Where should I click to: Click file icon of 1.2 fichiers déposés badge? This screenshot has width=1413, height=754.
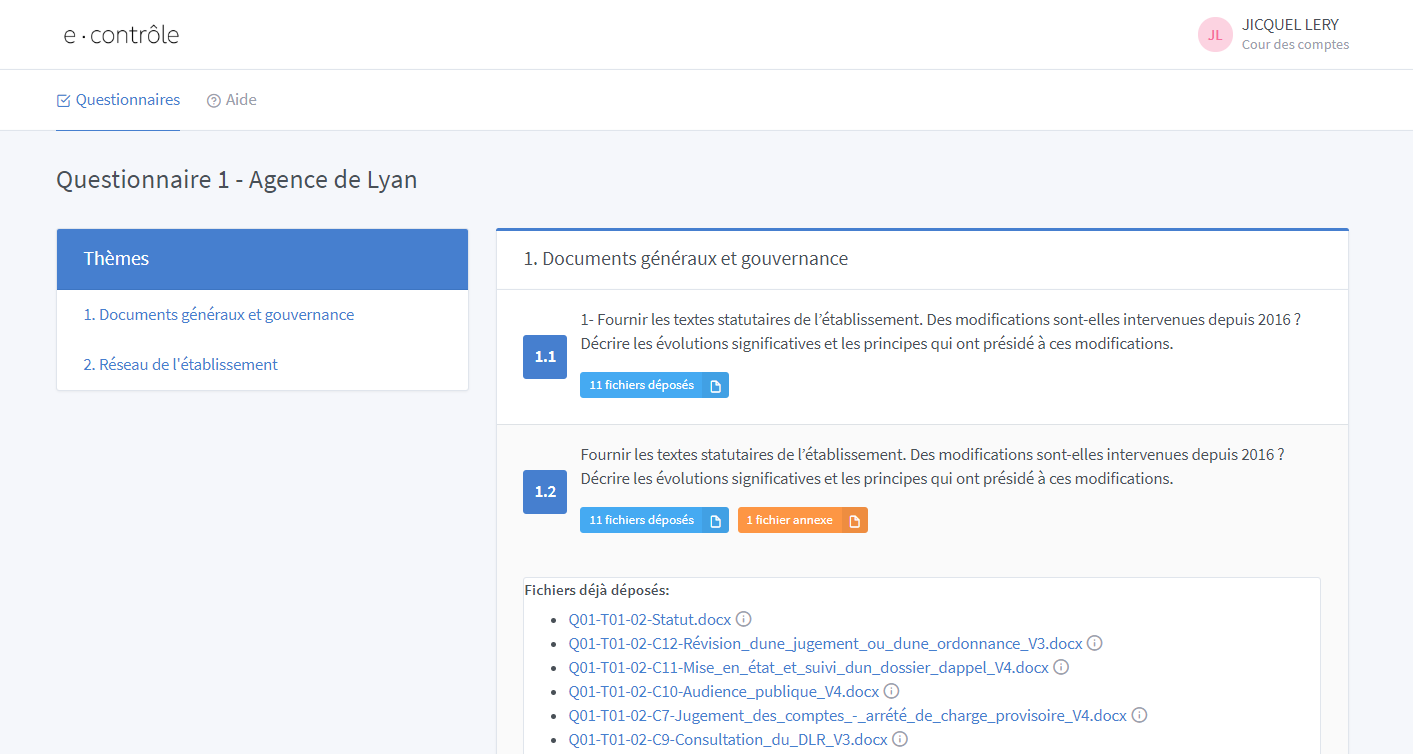[715, 520]
